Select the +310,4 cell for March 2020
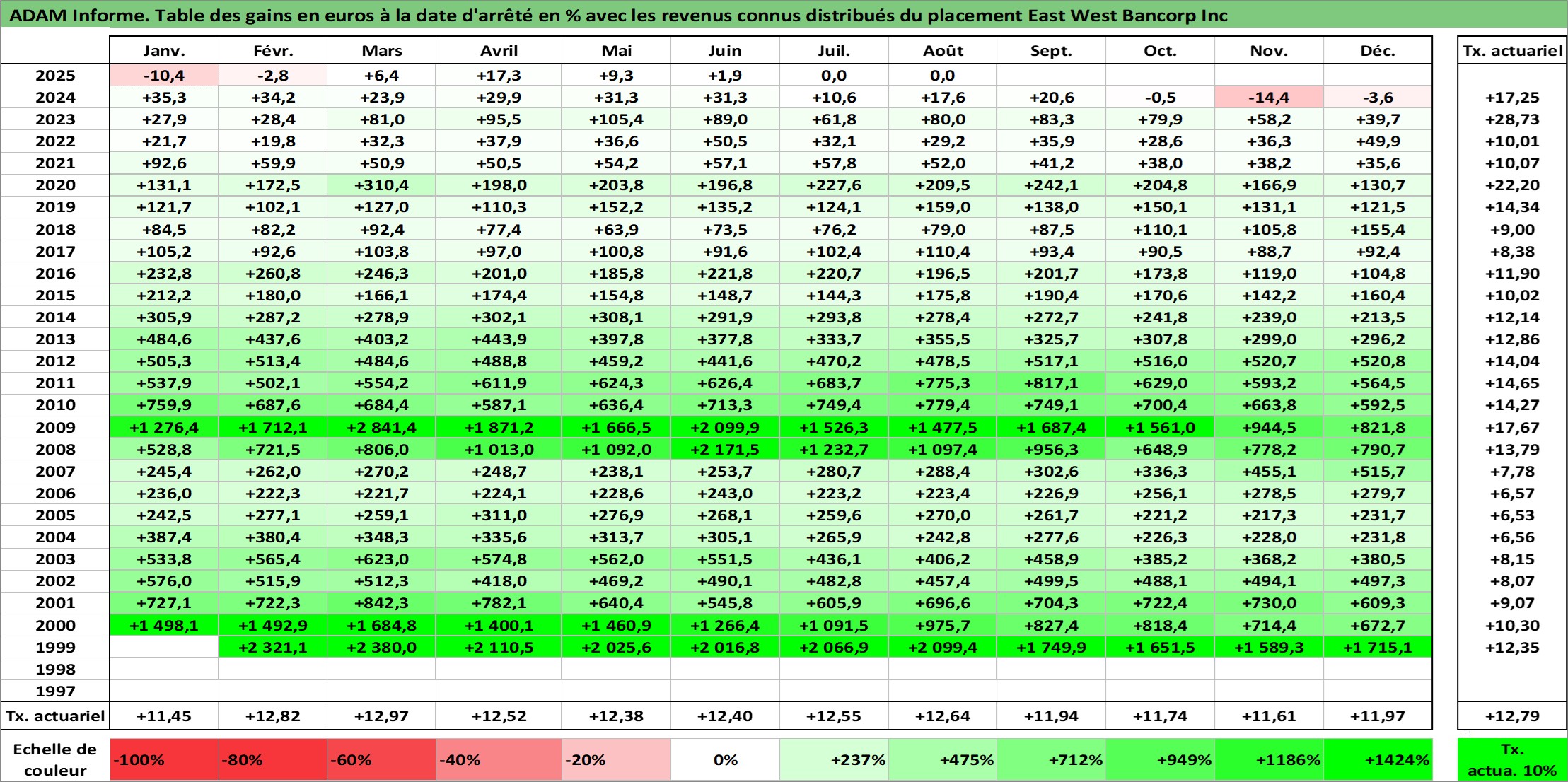This screenshot has height=782, width=1568. tap(382, 185)
